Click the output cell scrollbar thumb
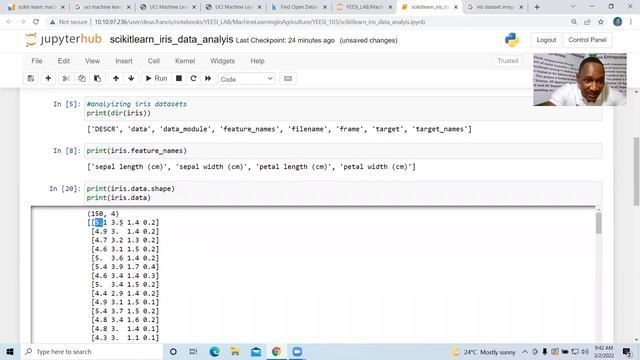The width and height of the screenshot is (640, 360). (x=598, y=223)
